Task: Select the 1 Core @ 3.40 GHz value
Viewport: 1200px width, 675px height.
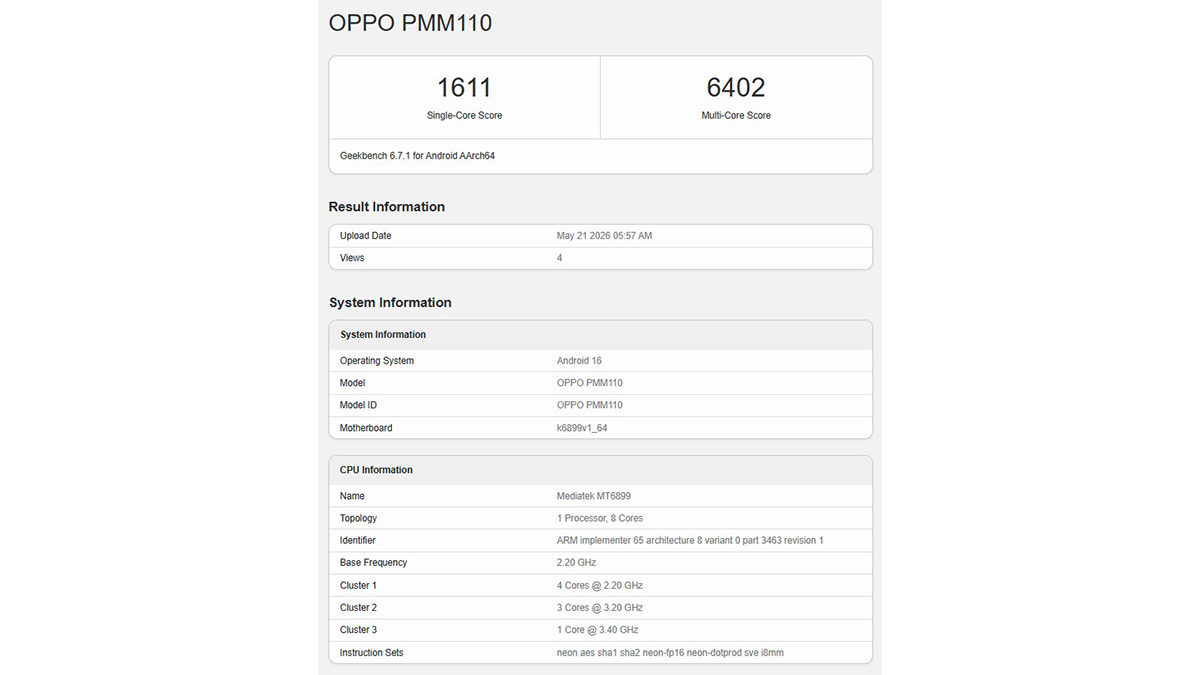Action: click(598, 630)
